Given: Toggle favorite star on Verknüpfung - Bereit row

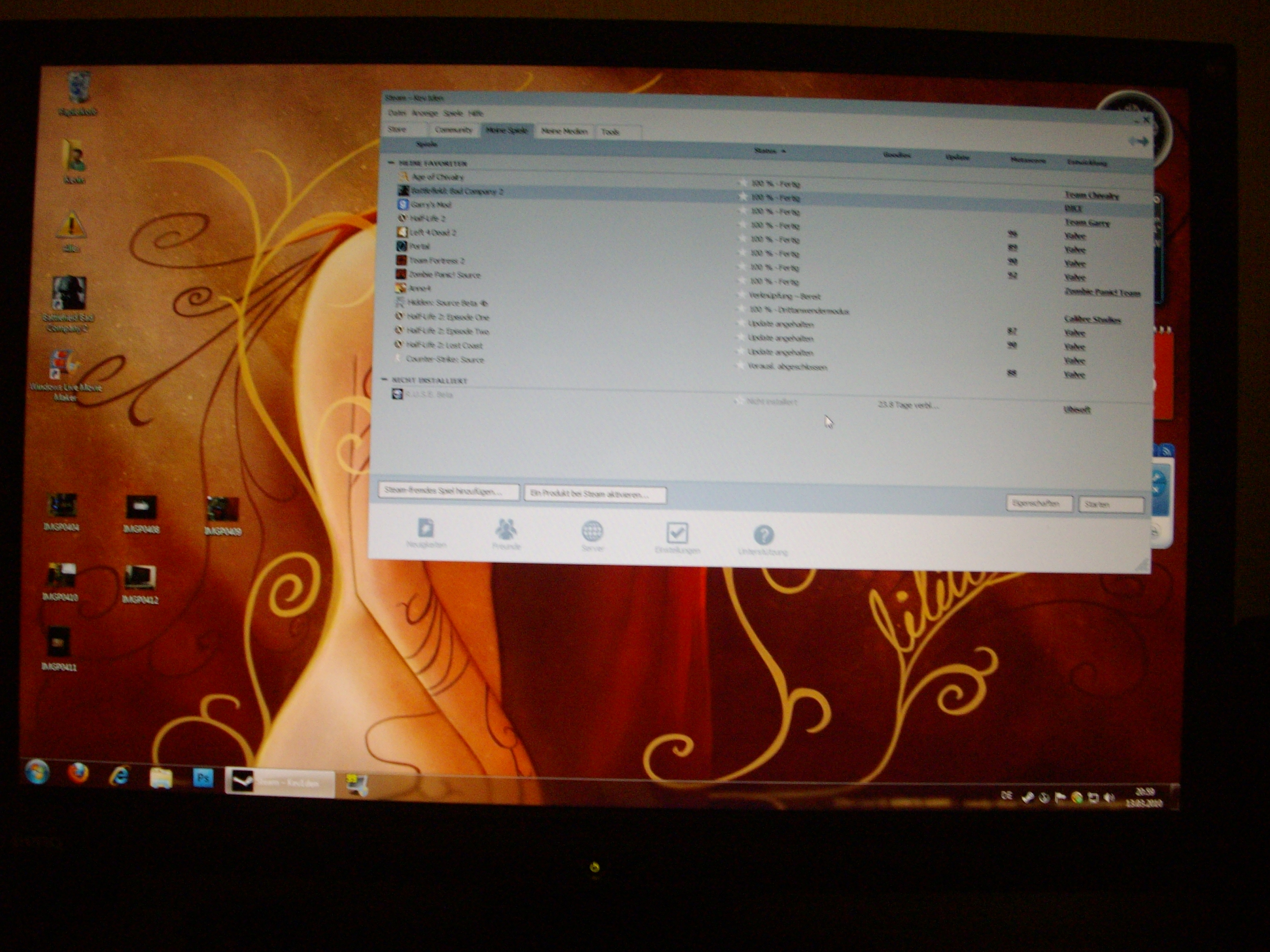Looking at the screenshot, I should [741, 295].
